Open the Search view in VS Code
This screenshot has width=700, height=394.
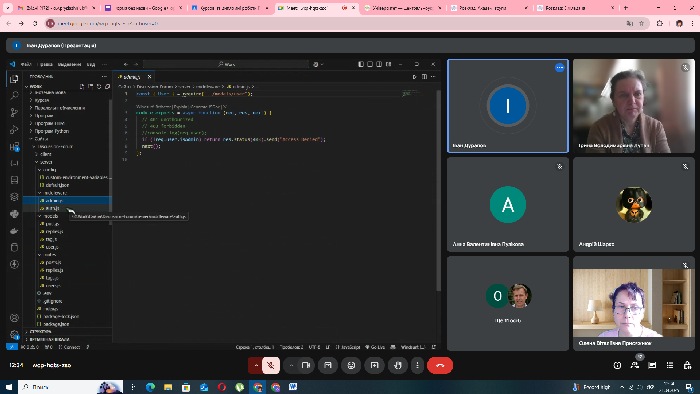pyautogui.click(x=14, y=95)
